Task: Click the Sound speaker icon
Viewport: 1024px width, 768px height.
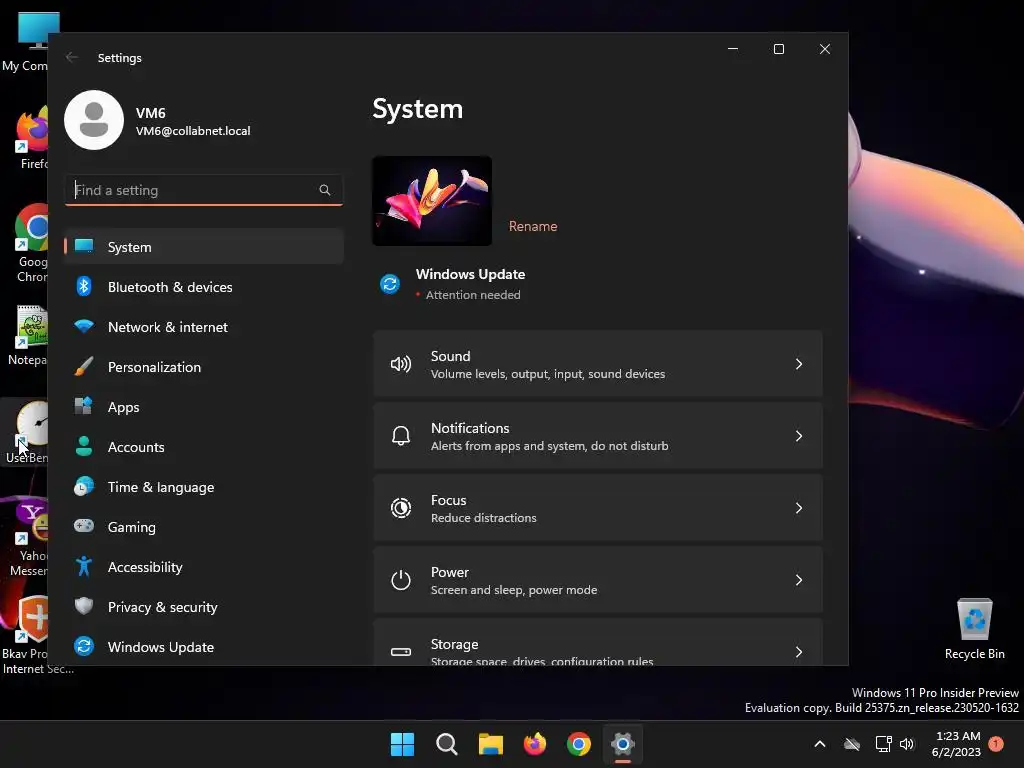Action: (401, 364)
